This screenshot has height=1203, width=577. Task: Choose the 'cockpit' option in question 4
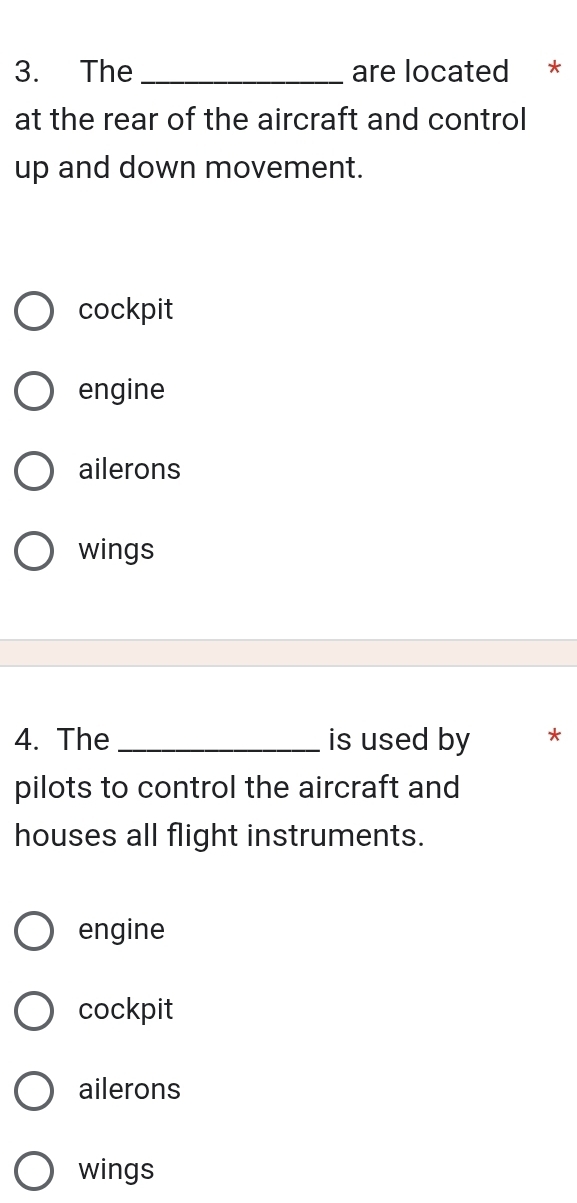34,1011
